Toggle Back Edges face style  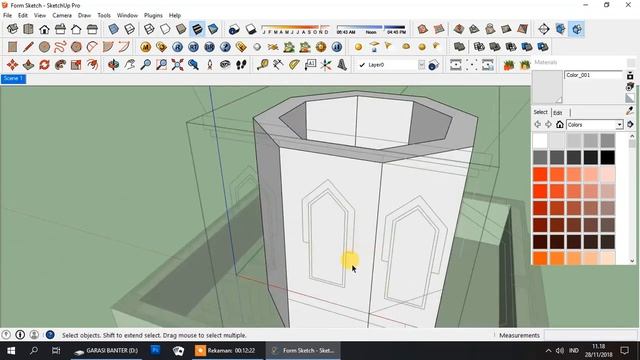point(129,29)
